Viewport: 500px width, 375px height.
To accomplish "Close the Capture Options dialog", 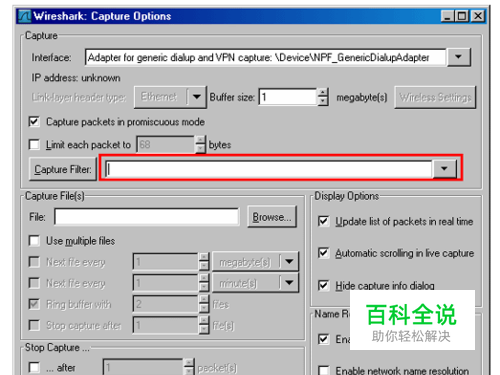I will point(478,16).
